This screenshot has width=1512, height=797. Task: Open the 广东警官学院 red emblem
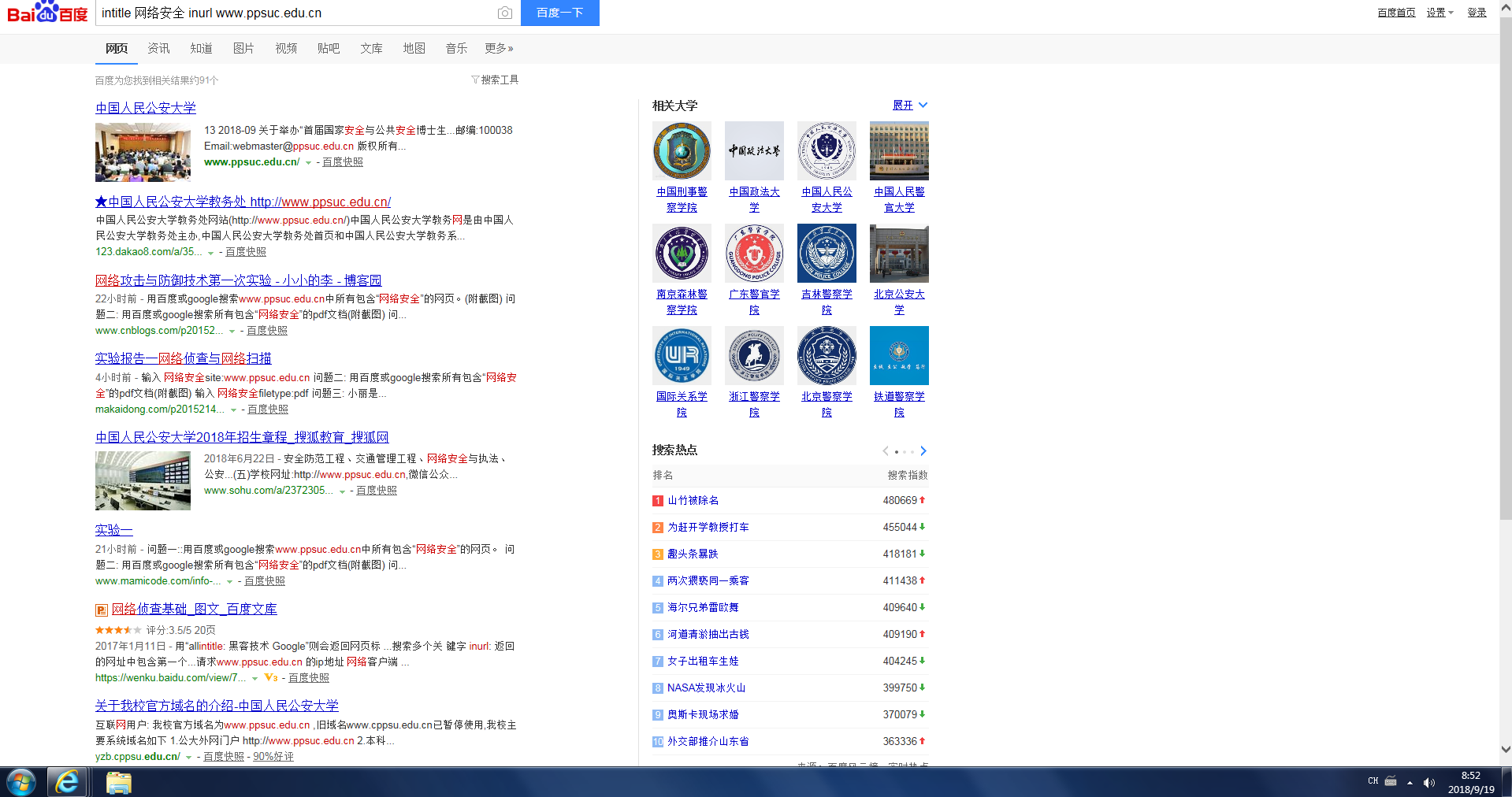click(x=754, y=253)
